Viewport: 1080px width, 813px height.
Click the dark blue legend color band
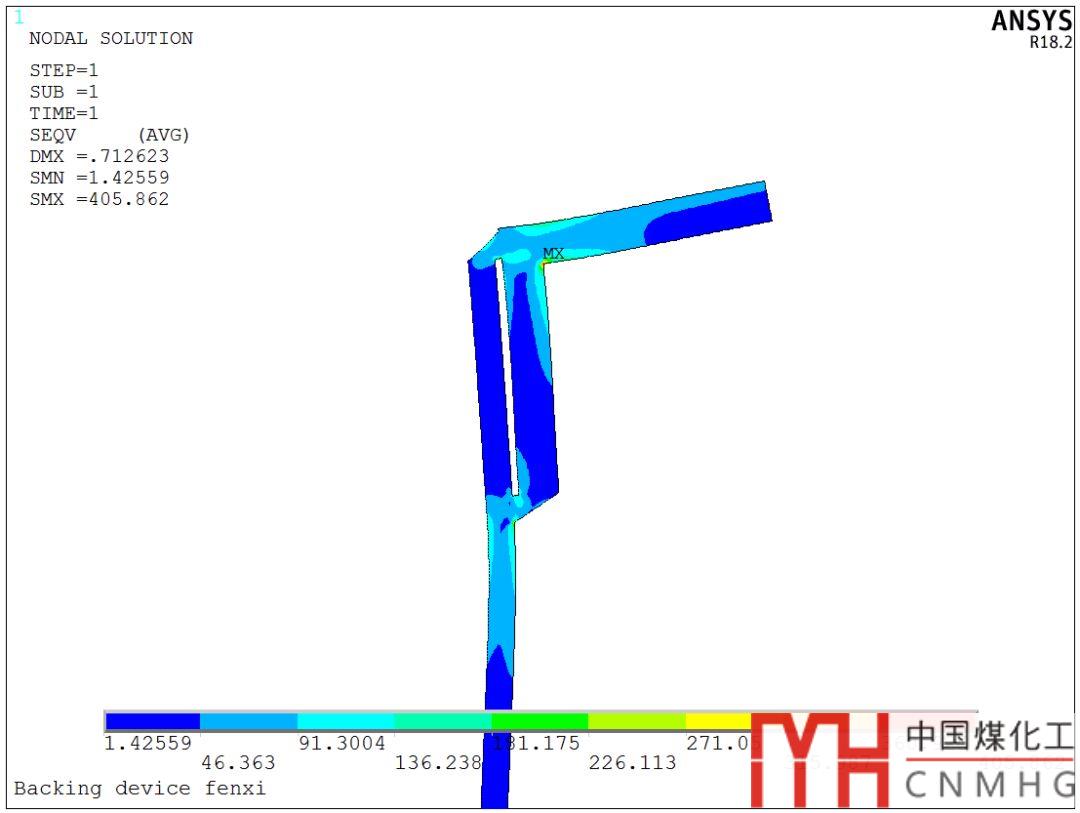pyautogui.click(x=153, y=721)
